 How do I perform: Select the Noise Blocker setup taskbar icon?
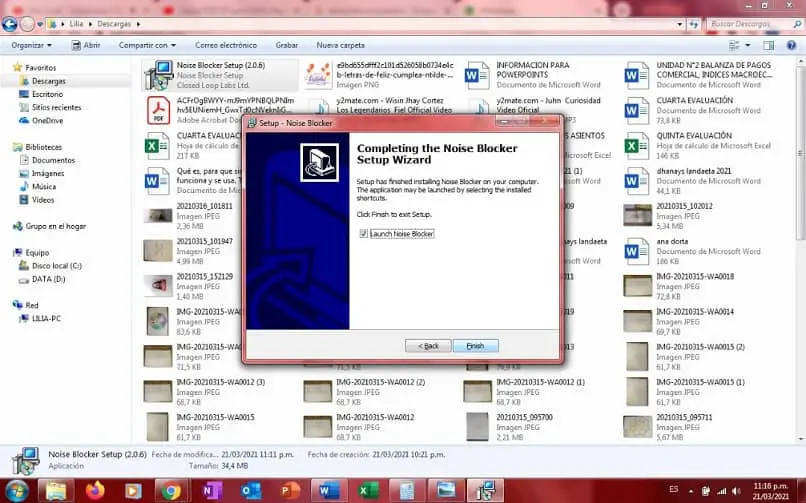485,491
